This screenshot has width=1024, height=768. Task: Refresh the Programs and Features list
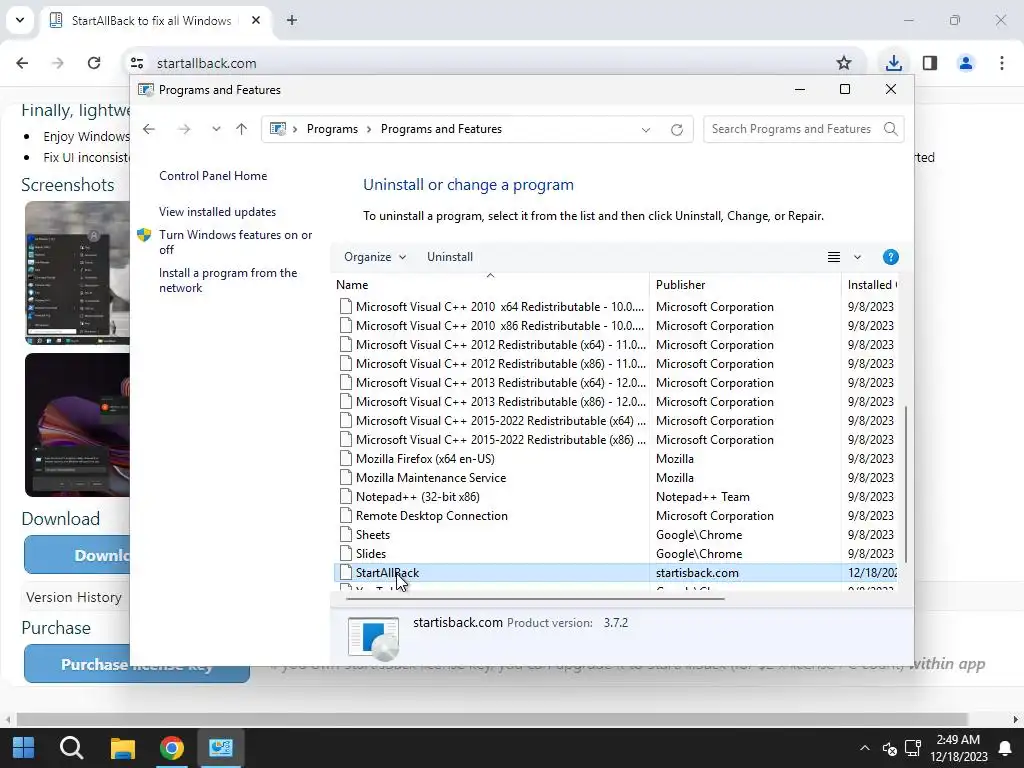[x=677, y=129]
